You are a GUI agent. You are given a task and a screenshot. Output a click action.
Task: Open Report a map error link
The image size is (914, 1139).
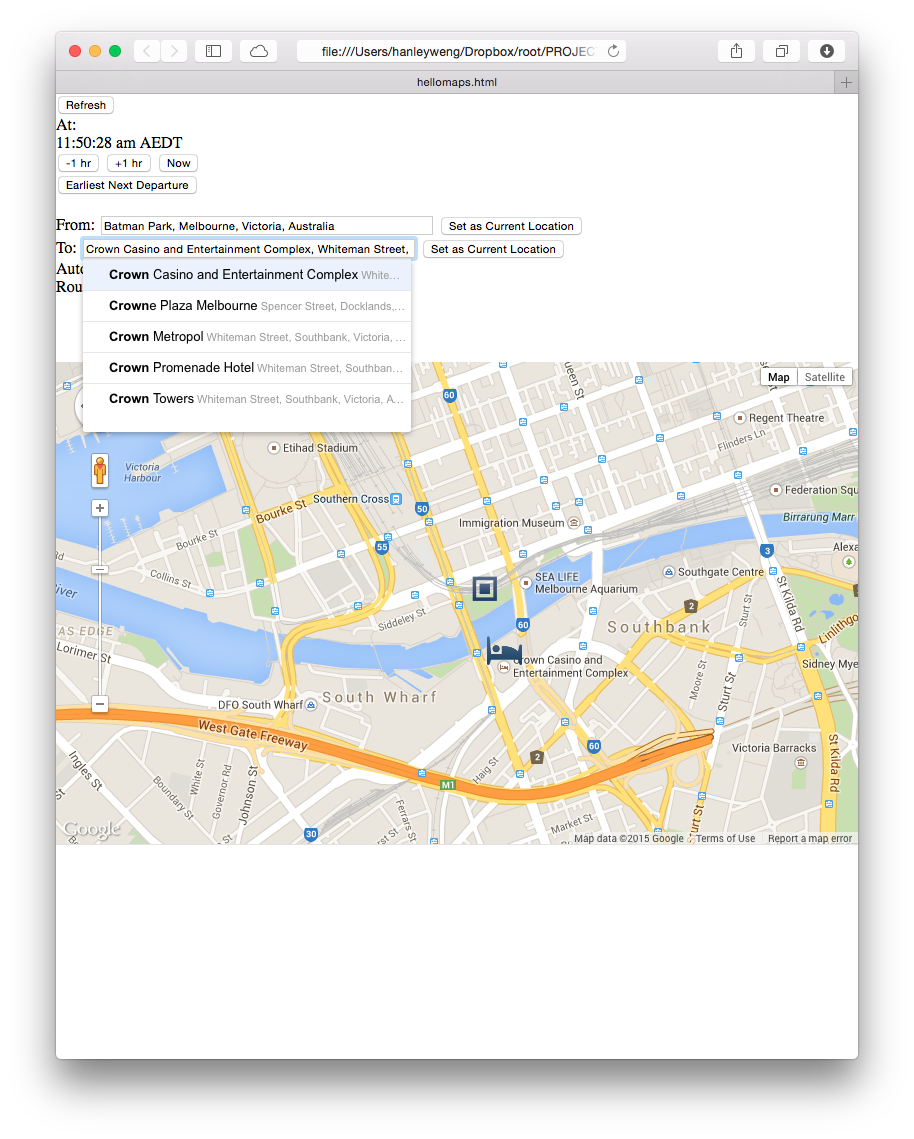pos(809,838)
